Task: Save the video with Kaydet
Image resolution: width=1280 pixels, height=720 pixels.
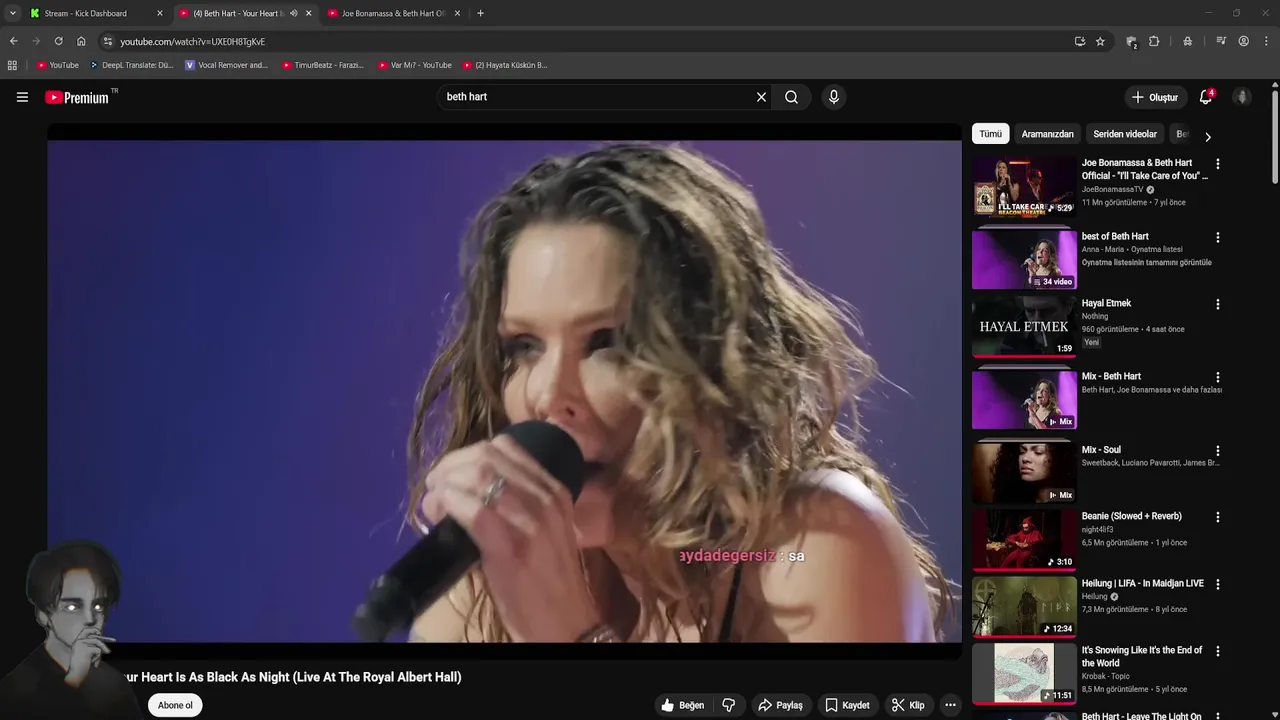Action: click(846, 705)
